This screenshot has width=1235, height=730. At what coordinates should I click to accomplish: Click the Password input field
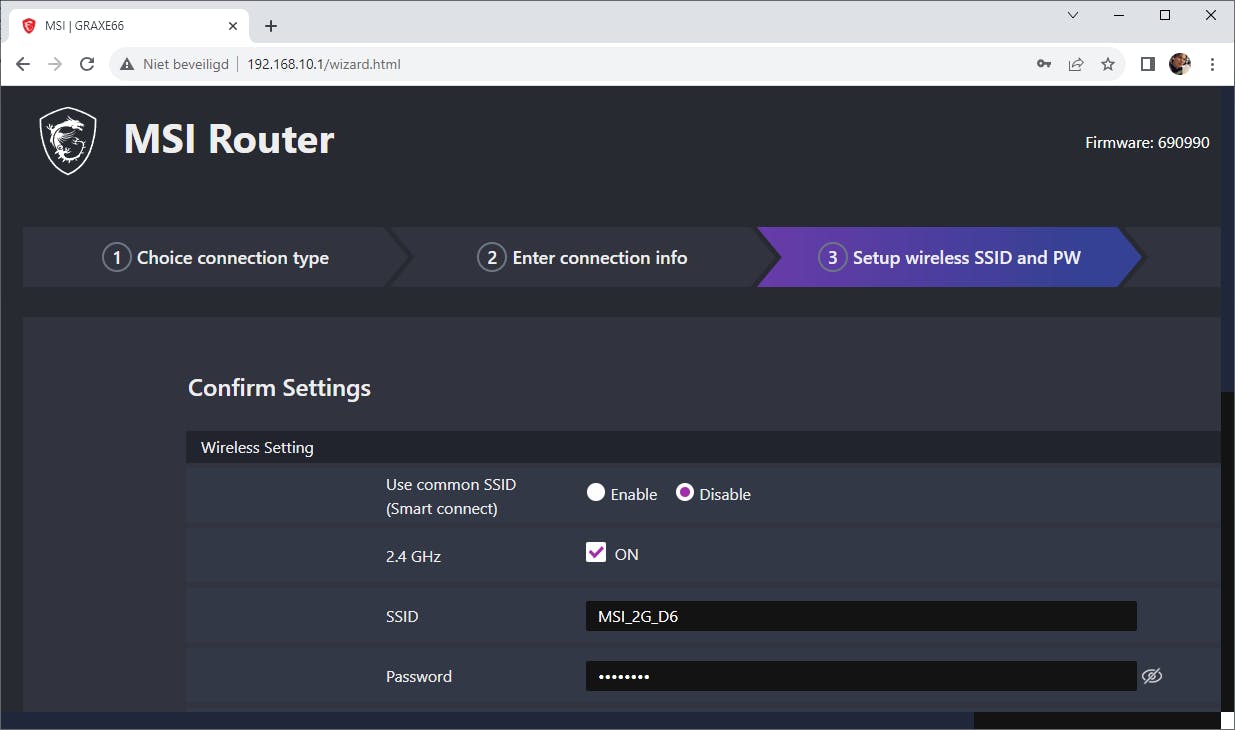point(861,676)
